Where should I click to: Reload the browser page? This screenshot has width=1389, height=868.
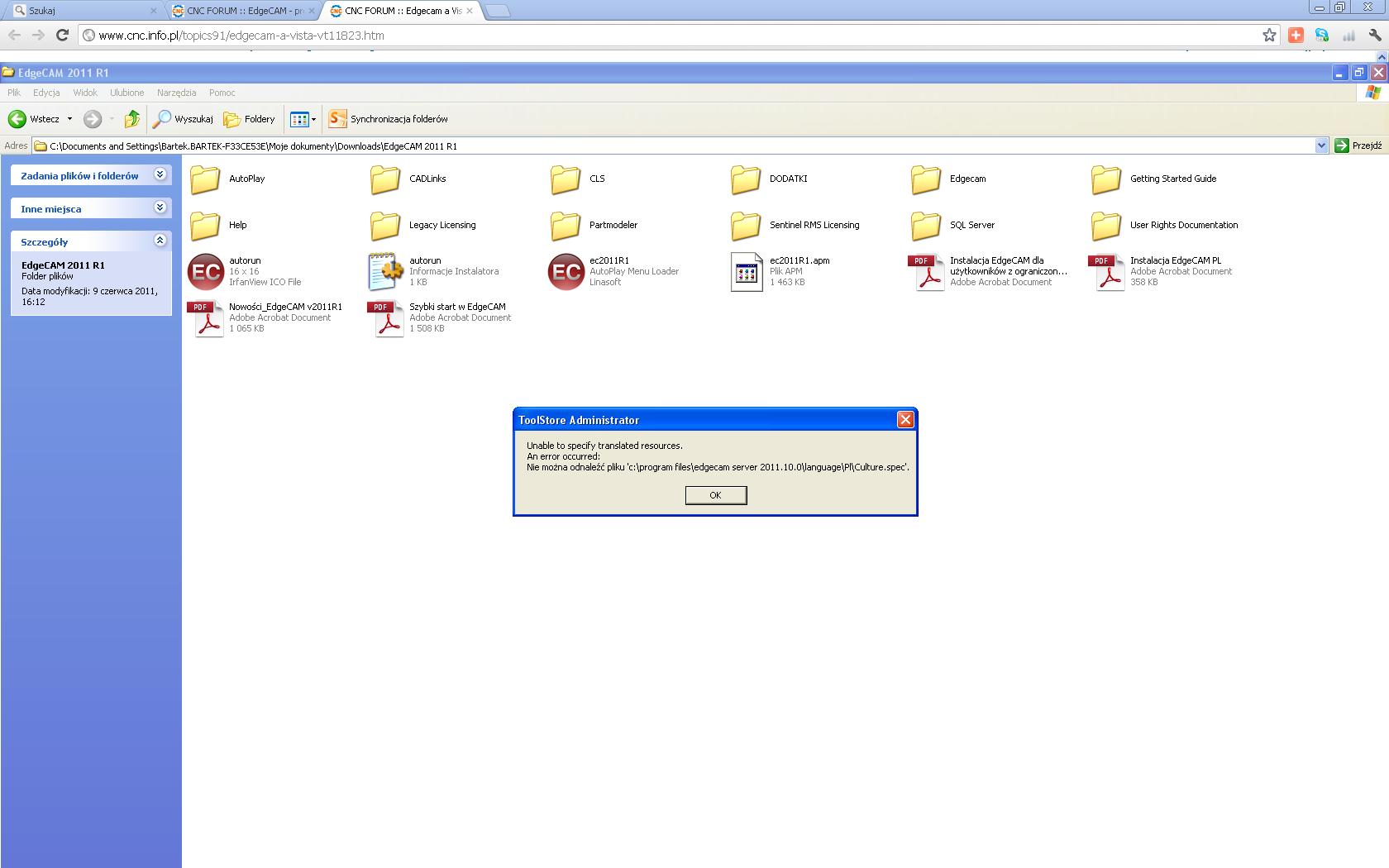pyautogui.click(x=62, y=35)
